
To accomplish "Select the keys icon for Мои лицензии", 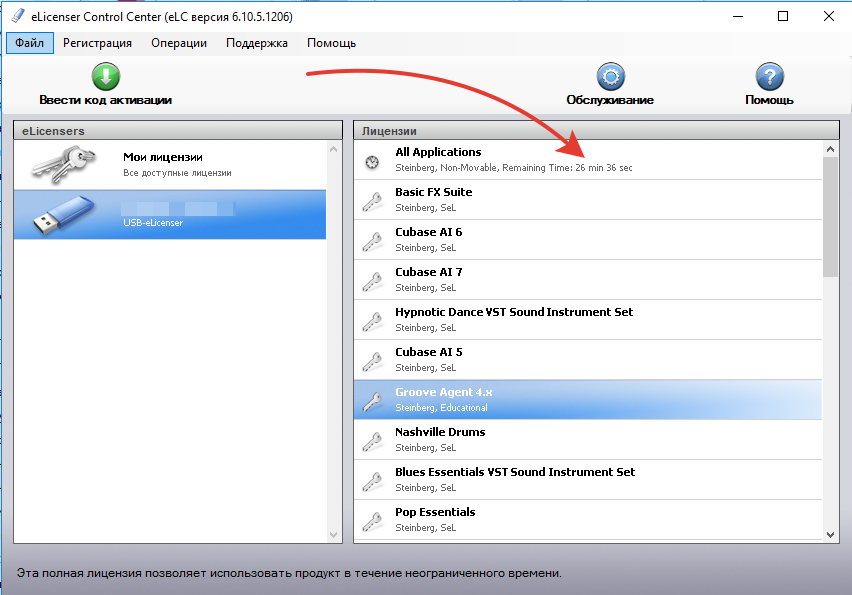I will (x=64, y=164).
